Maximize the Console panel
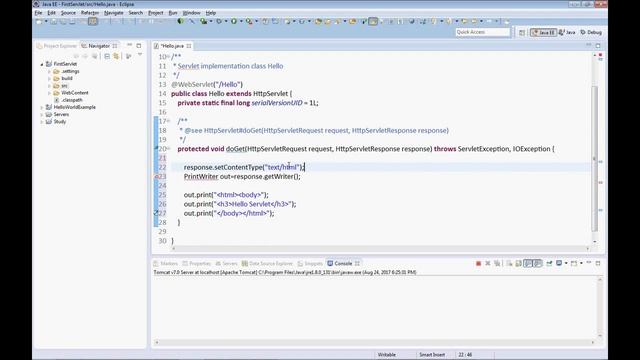The width and height of the screenshot is (640, 360). tap(598, 263)
